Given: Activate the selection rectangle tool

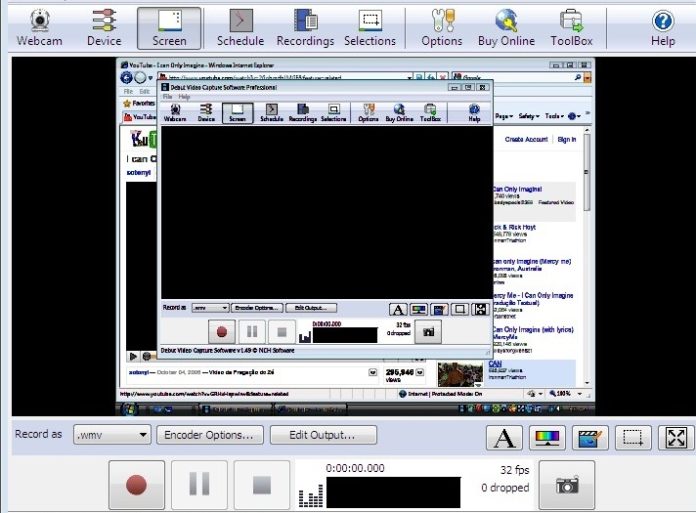Looking at the screenshot, I should [x=633, y=438].
